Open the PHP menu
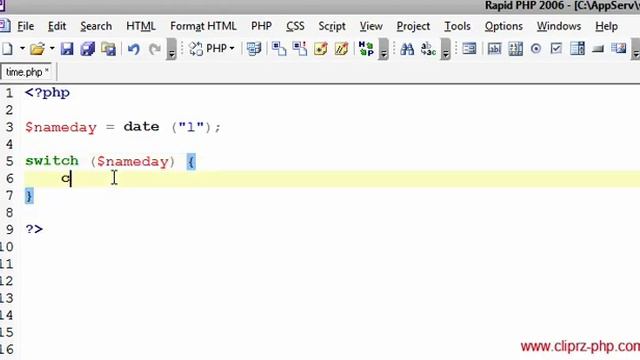Image resolution: width=640 pixels, height=360 pixels. point(261,26)
